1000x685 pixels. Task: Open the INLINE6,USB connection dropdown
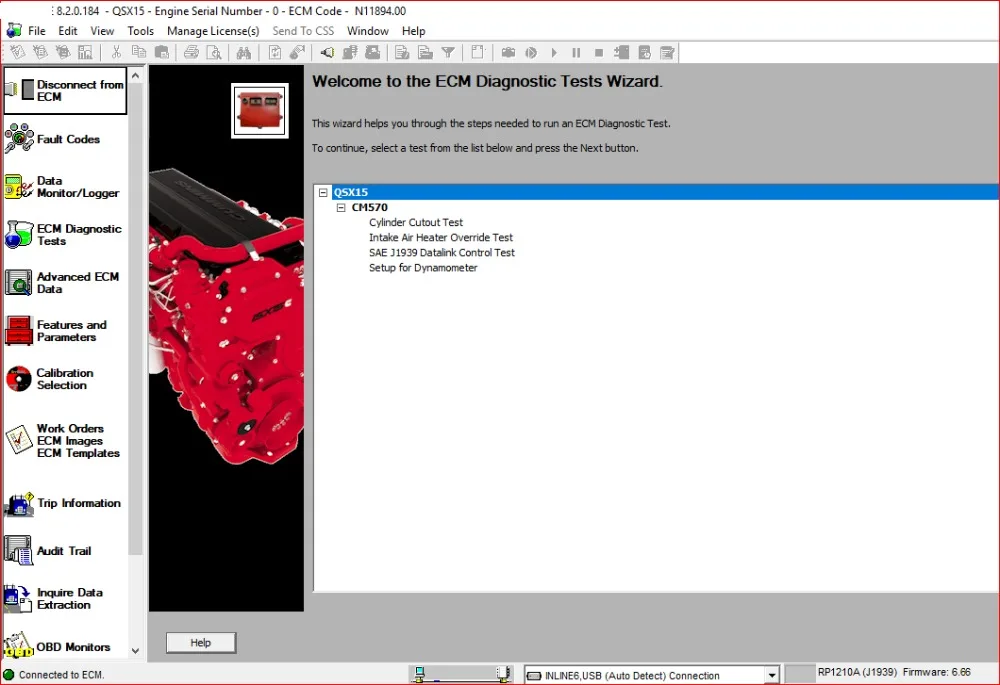coord(769,674)
